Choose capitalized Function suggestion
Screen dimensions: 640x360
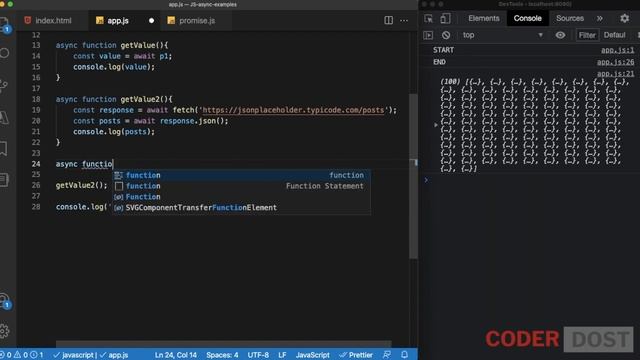(x=241, y=197)
